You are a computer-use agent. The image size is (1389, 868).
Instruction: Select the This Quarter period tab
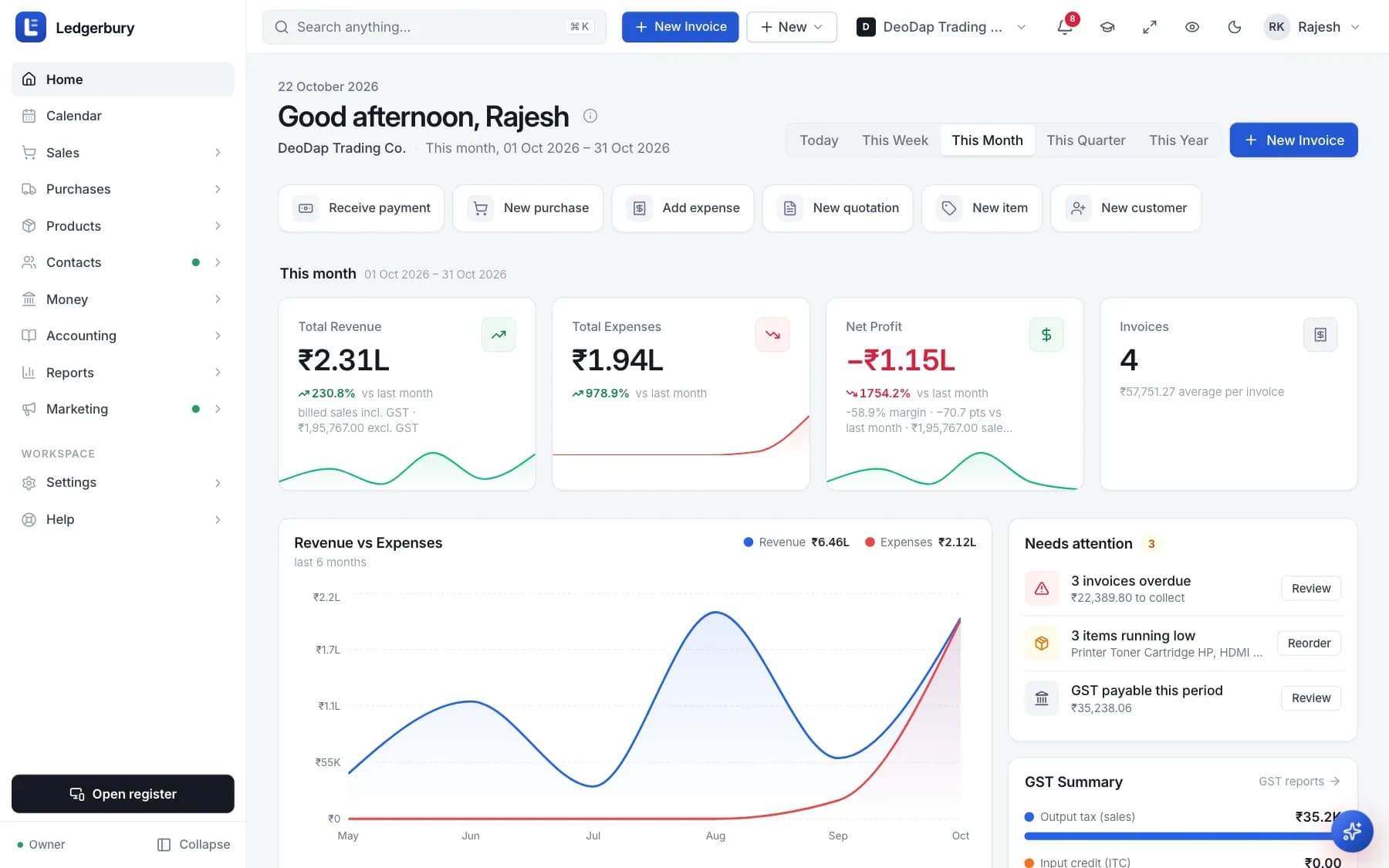coord(1086,140)
